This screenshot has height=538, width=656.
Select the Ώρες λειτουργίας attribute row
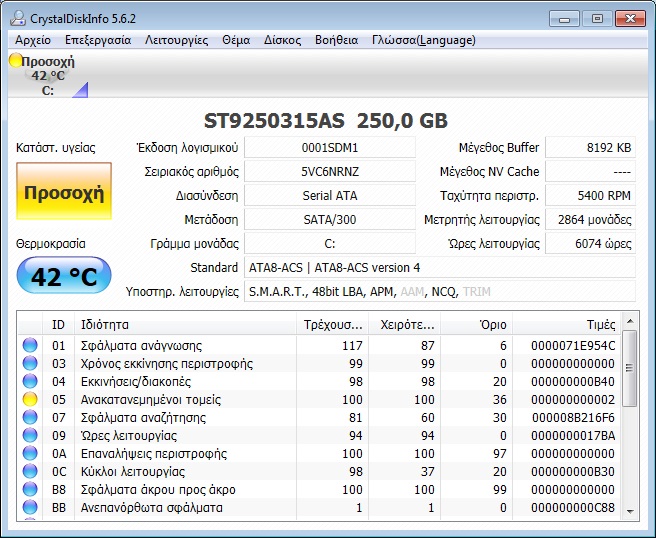point(320,435)
